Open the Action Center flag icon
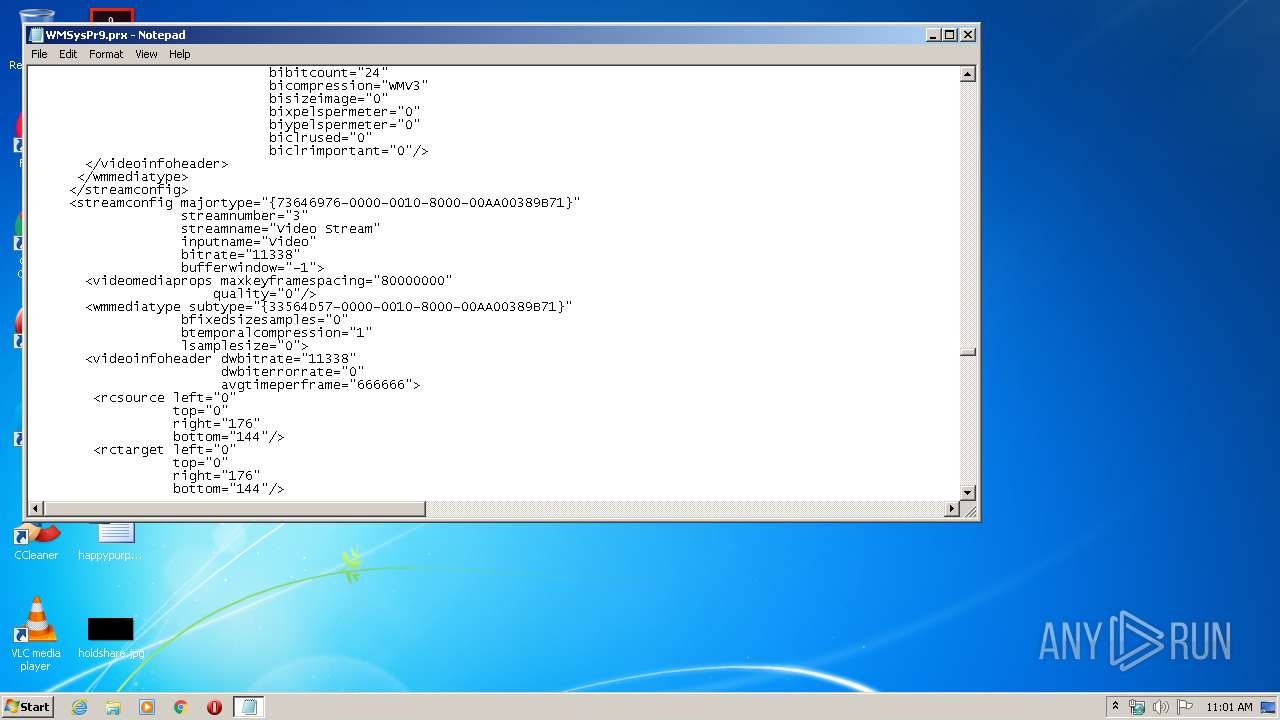 click(1185, 707)
